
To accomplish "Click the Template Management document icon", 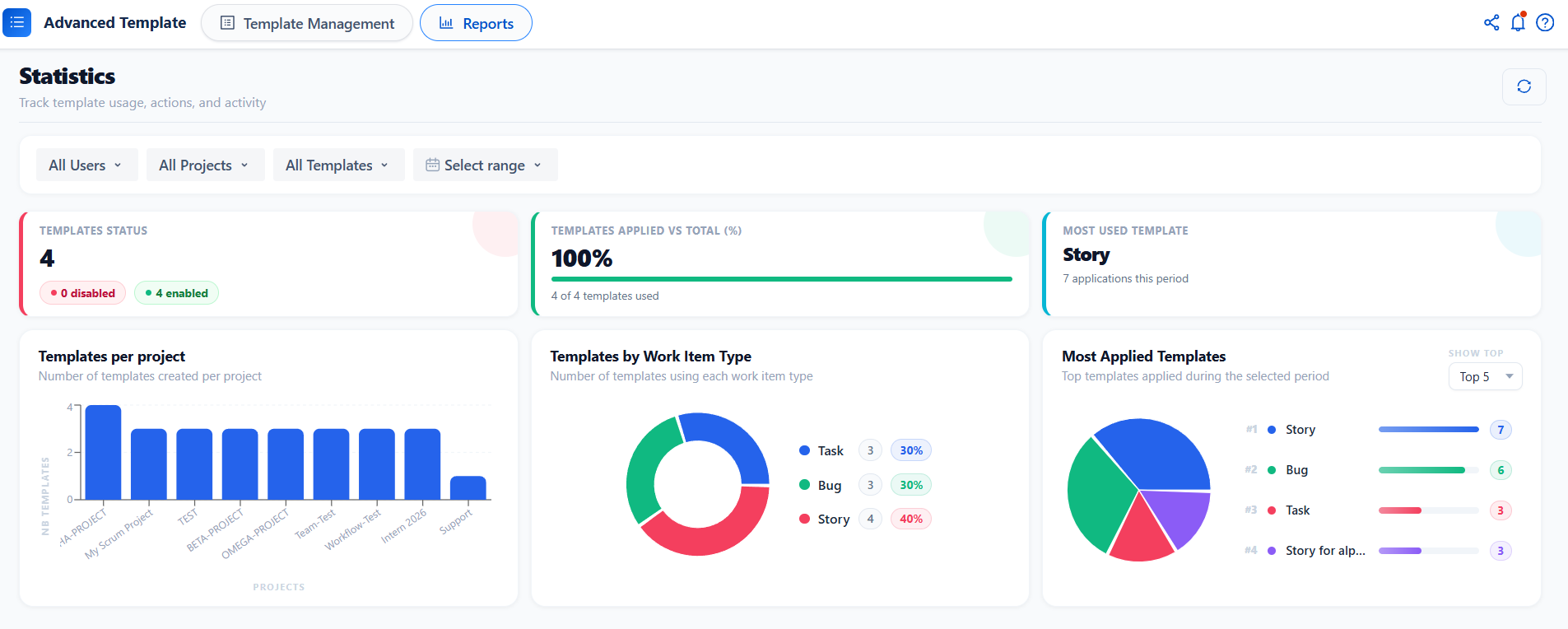I will coord(228,23).
